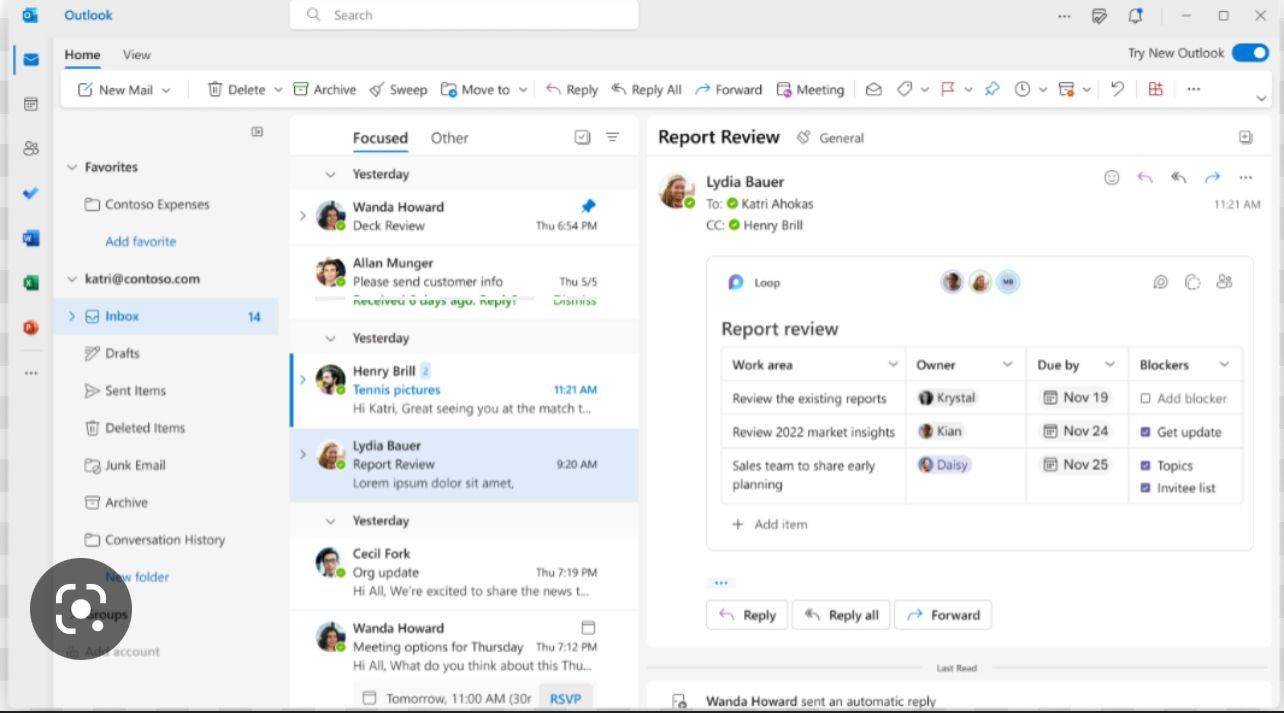1284x713 pixels.
Task: Open the To Do checkmark app
Action: click(x=31, y=194)
